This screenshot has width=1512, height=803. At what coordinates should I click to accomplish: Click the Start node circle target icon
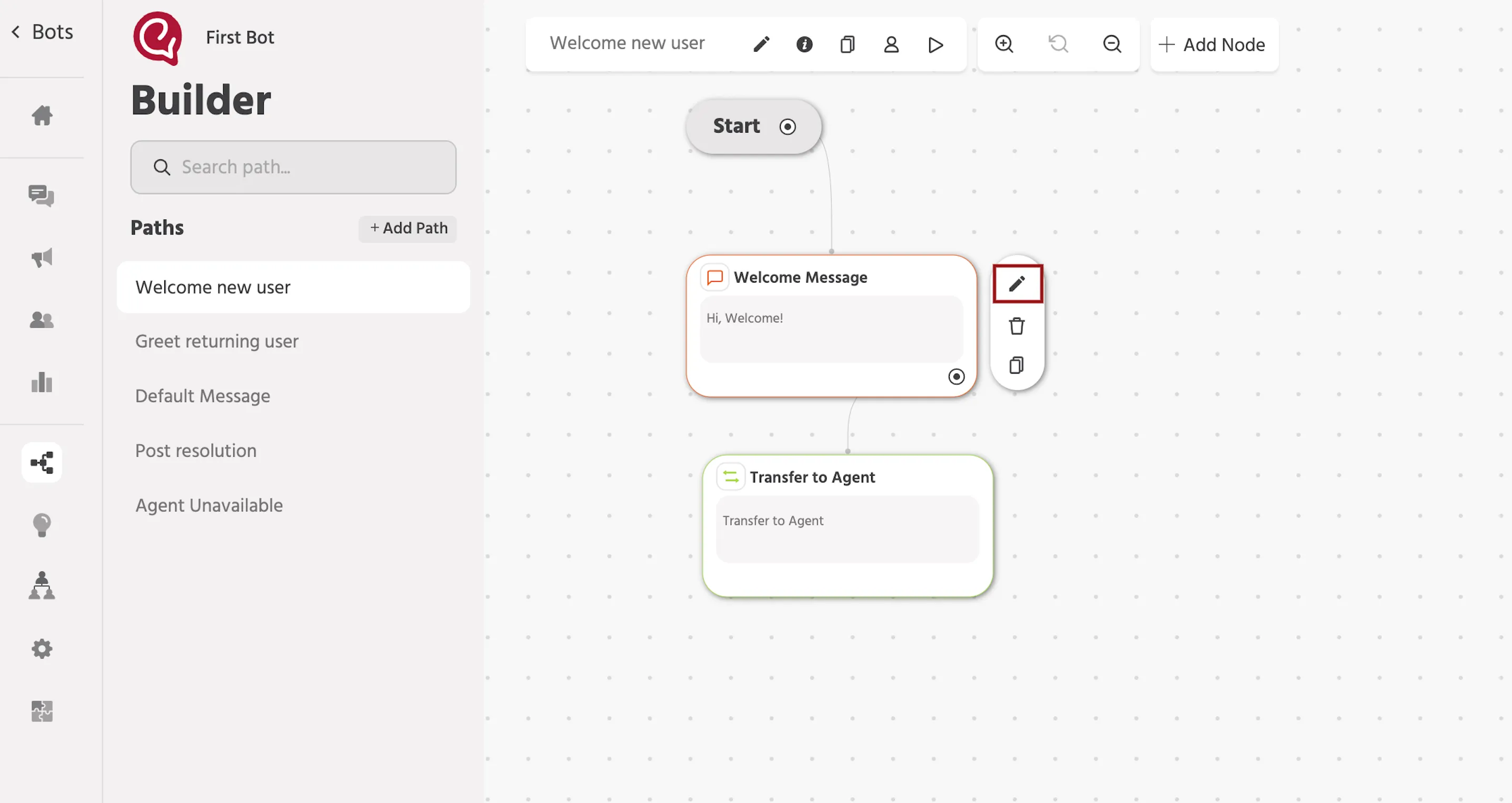point(787,125)
